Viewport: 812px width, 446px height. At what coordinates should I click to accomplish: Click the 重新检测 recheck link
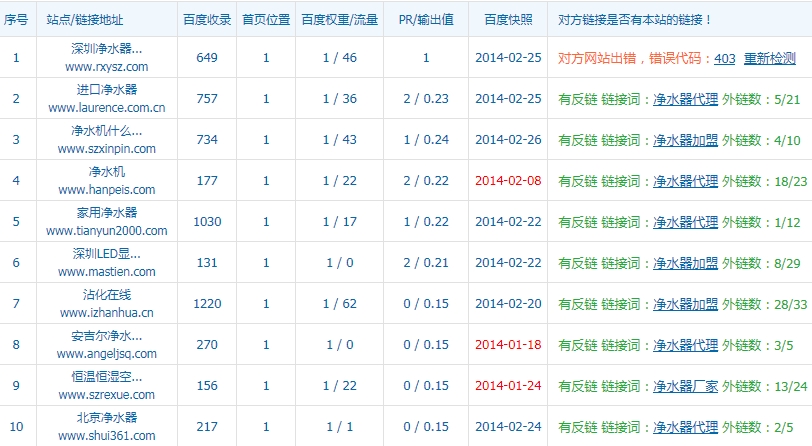[x=770, y=59]
